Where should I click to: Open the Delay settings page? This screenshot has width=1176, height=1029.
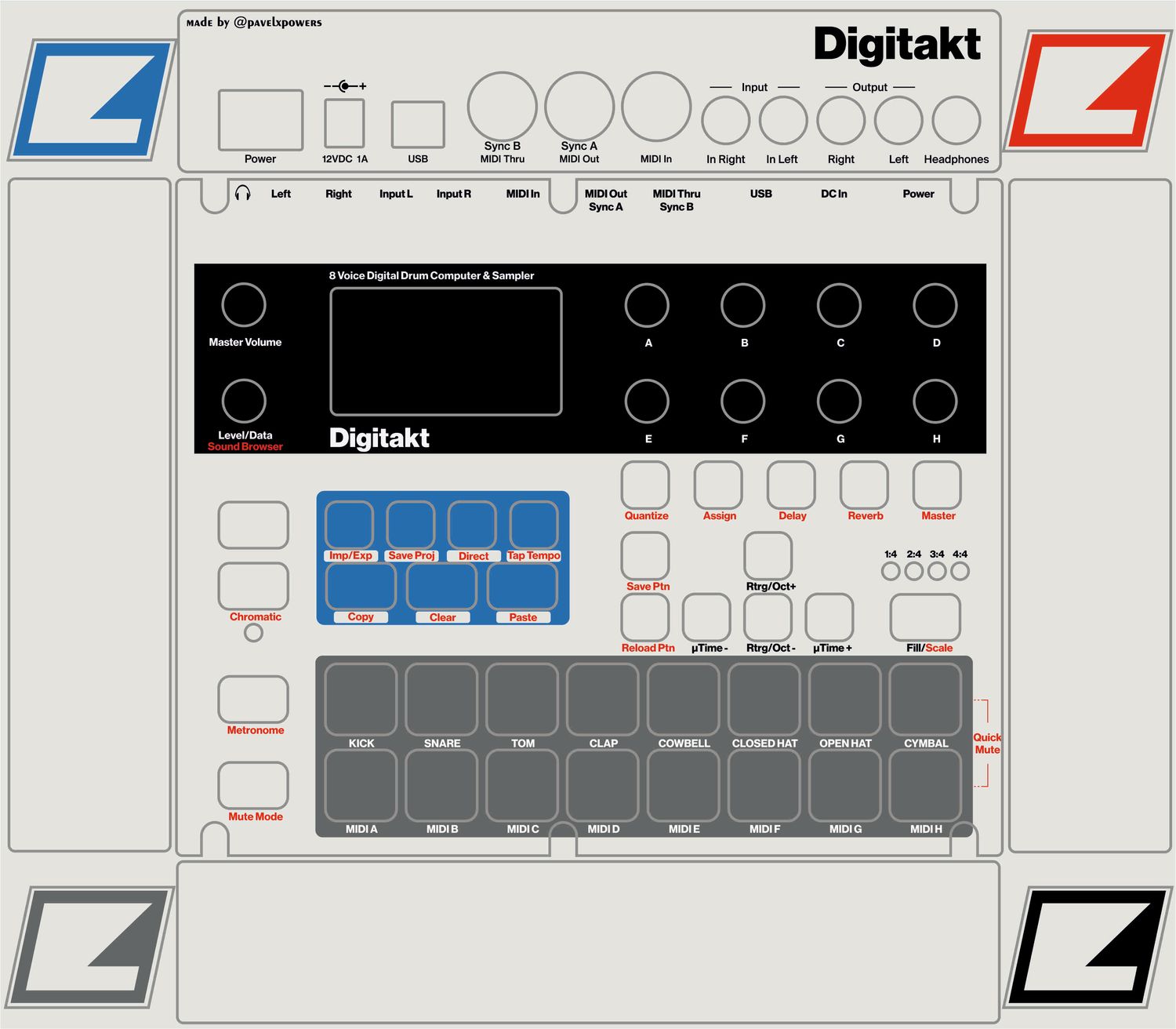[x=791, y=485]
